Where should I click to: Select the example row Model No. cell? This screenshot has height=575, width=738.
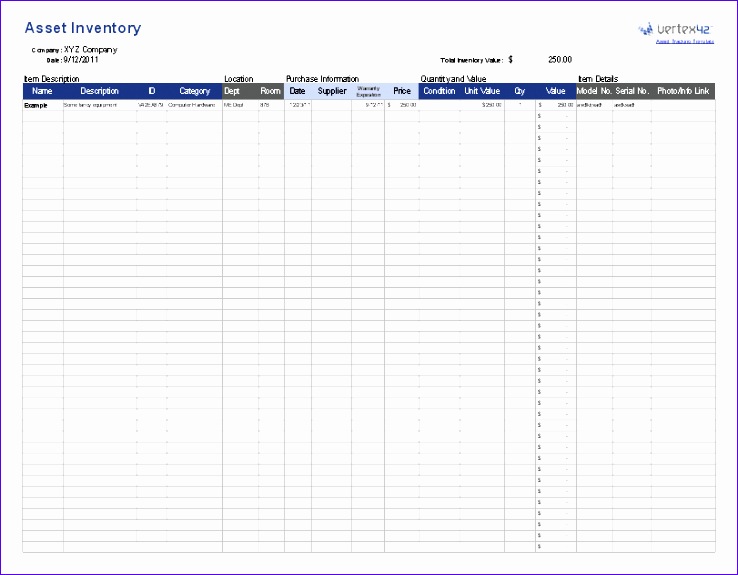(594, 105)
